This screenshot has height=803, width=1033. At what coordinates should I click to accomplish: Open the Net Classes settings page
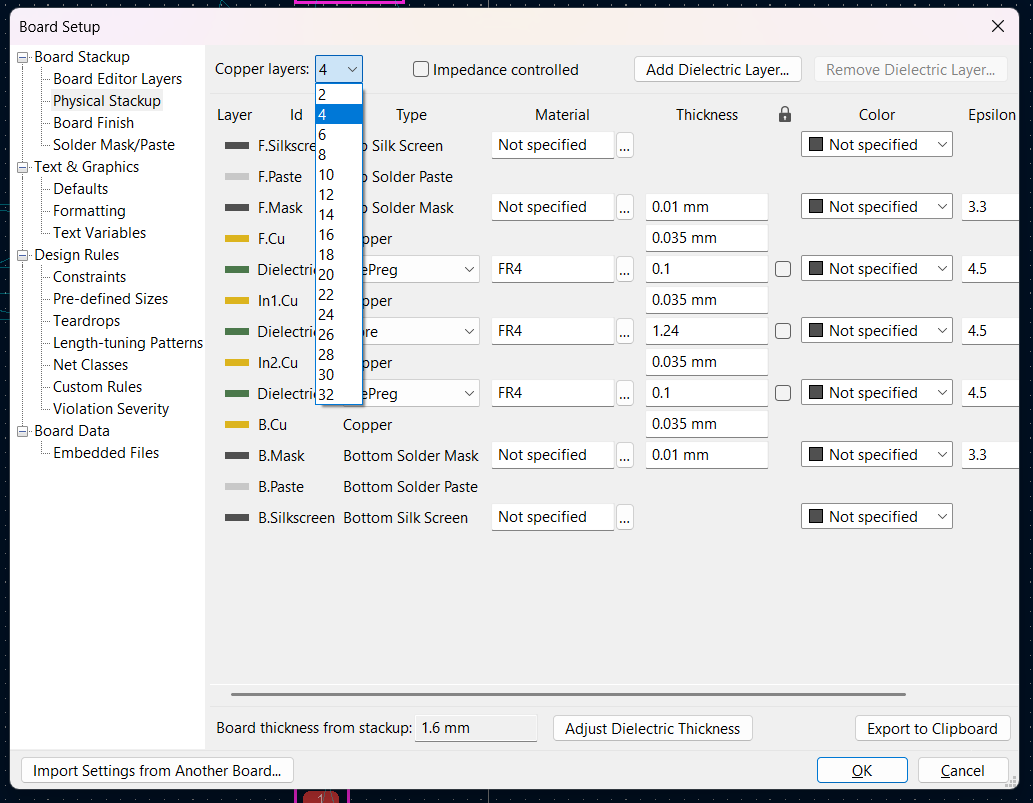(x=90, y=365)
